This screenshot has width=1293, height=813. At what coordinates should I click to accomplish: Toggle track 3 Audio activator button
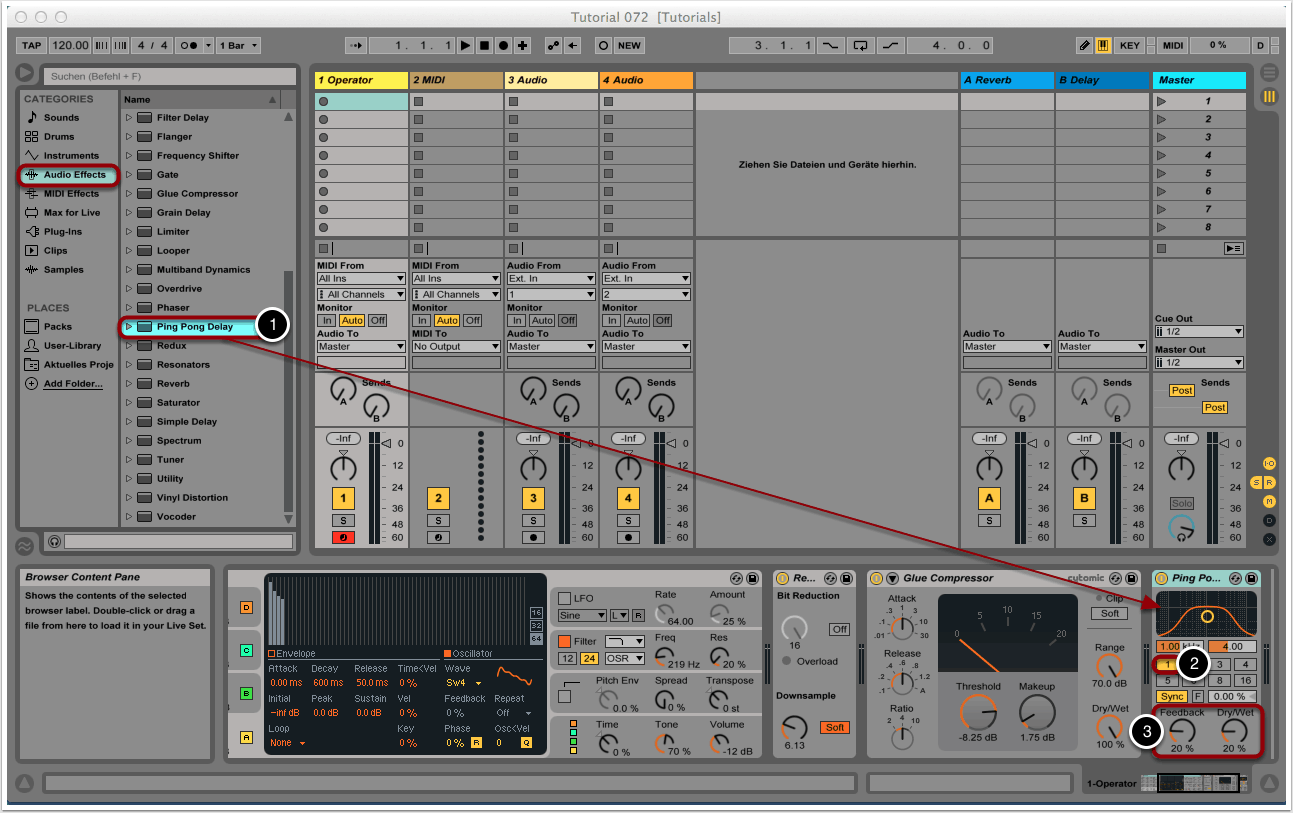[x=533, y=498]
